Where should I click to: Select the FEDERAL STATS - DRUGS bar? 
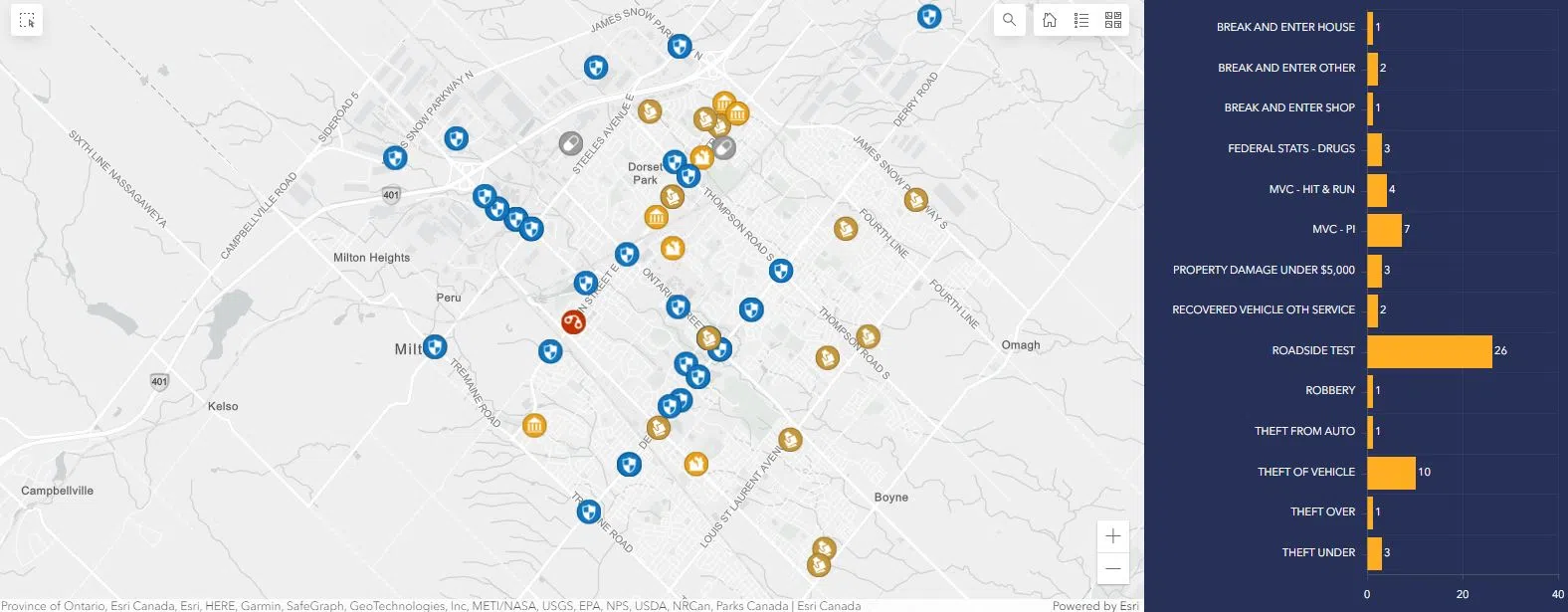pos(1374,149)
